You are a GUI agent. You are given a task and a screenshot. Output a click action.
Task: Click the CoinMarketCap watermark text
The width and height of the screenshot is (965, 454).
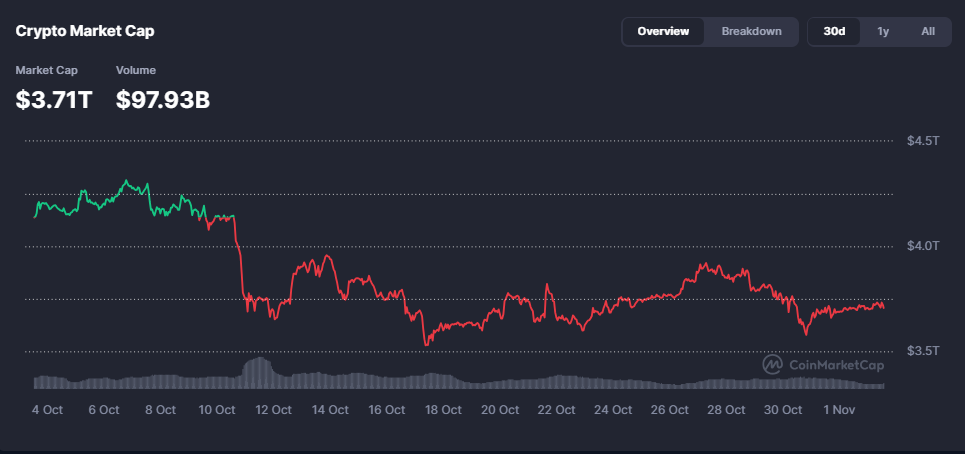click(x=829, y=365)
